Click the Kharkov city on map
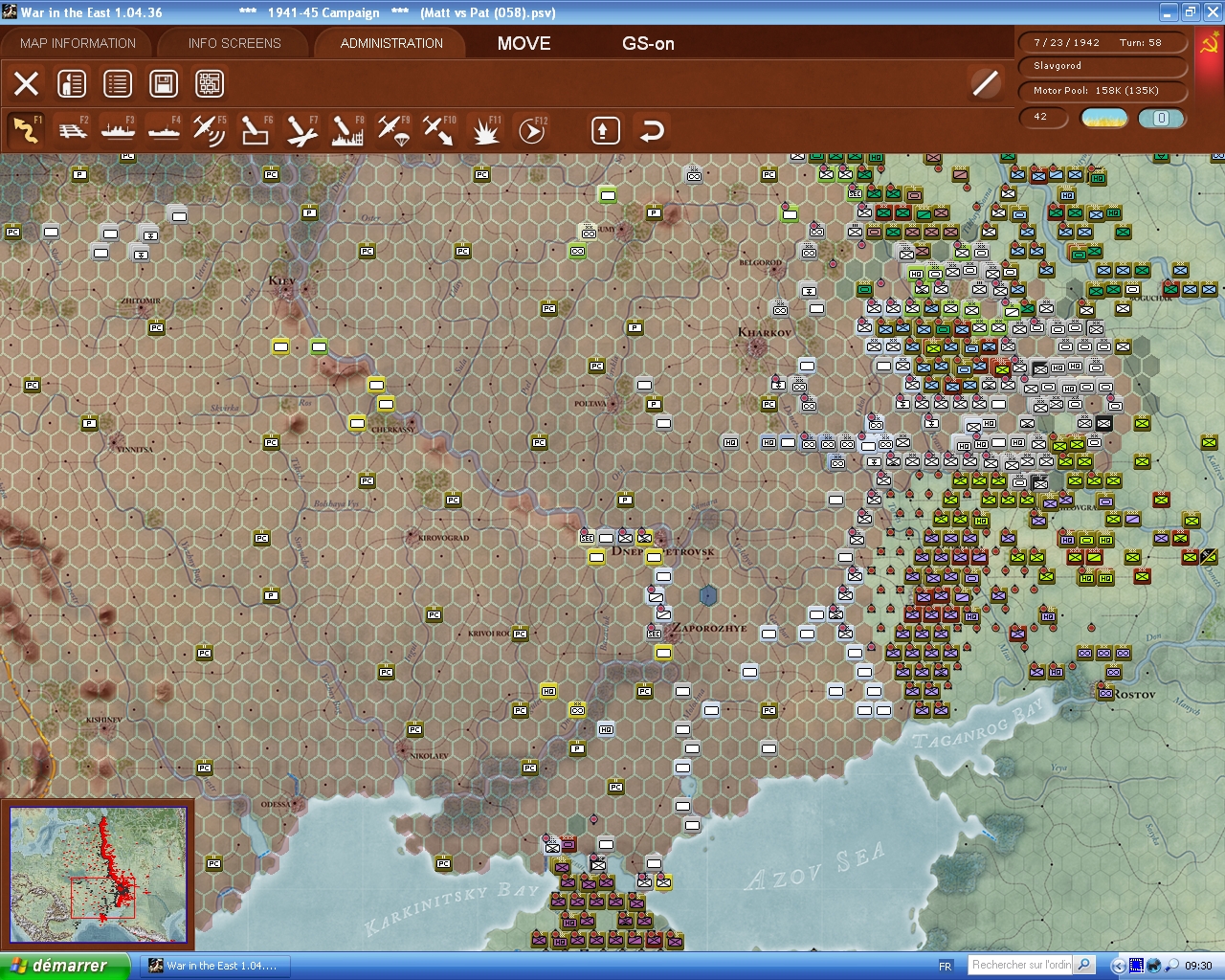Image resolution: width=1225 pixels, height=980 pixels. pos(765,335)
